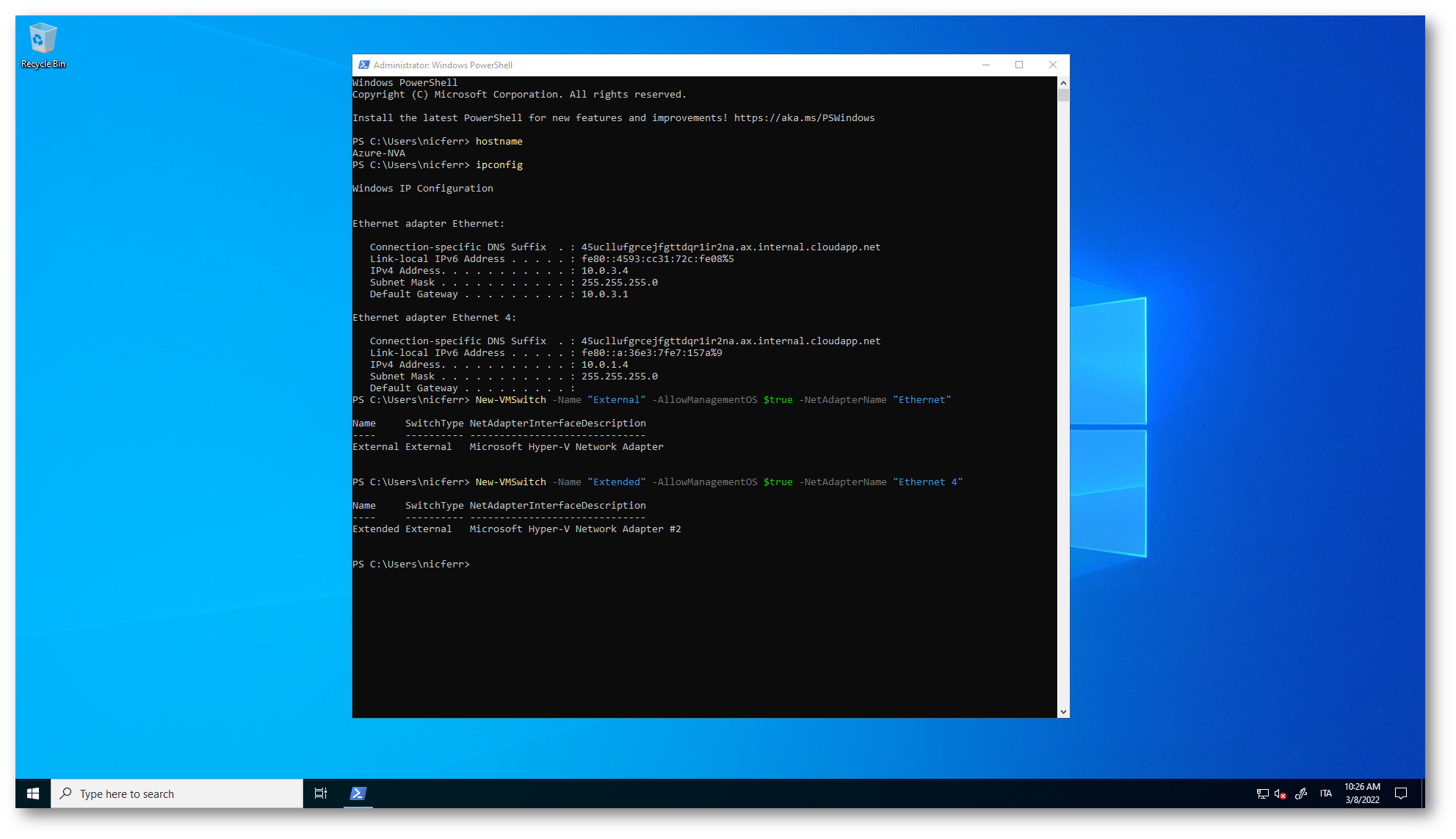The height and width of the screenshot is (839, 1456).
Task: Click the PowerShell icon in the window title bar
Action: pos(363,65)
